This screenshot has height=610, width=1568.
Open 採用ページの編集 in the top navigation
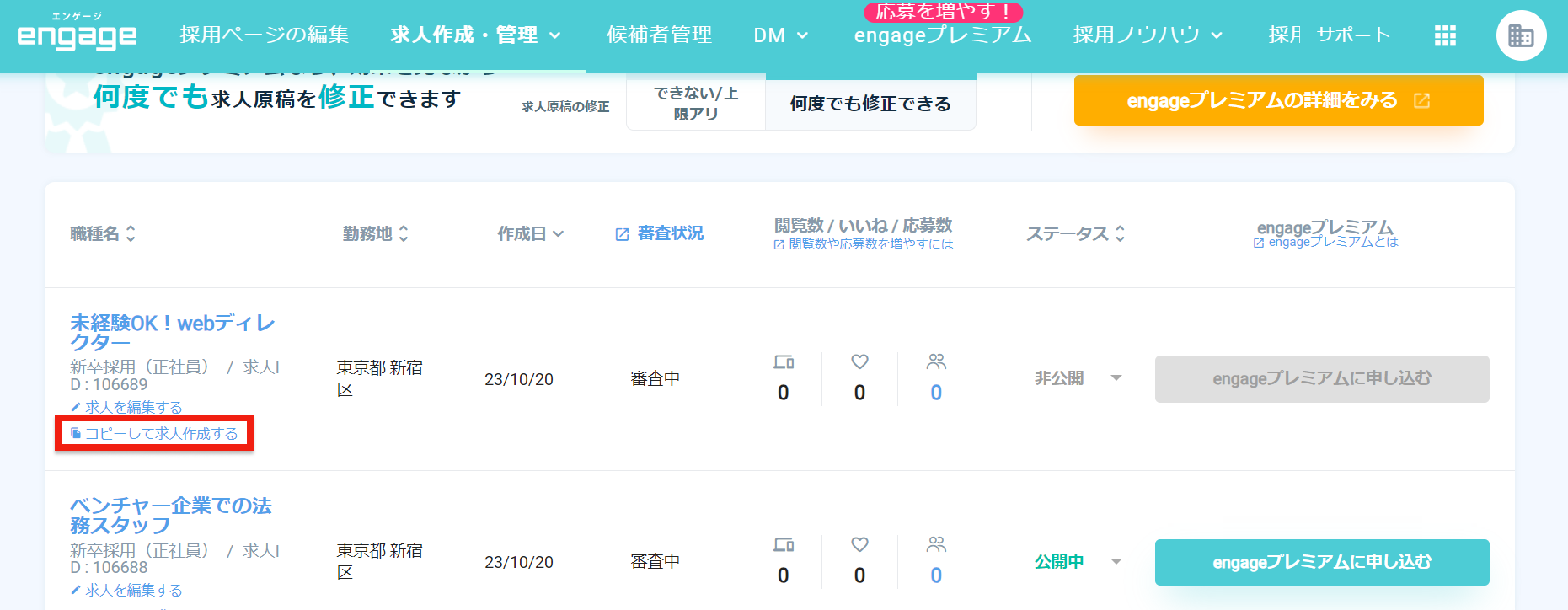point(264,35)
